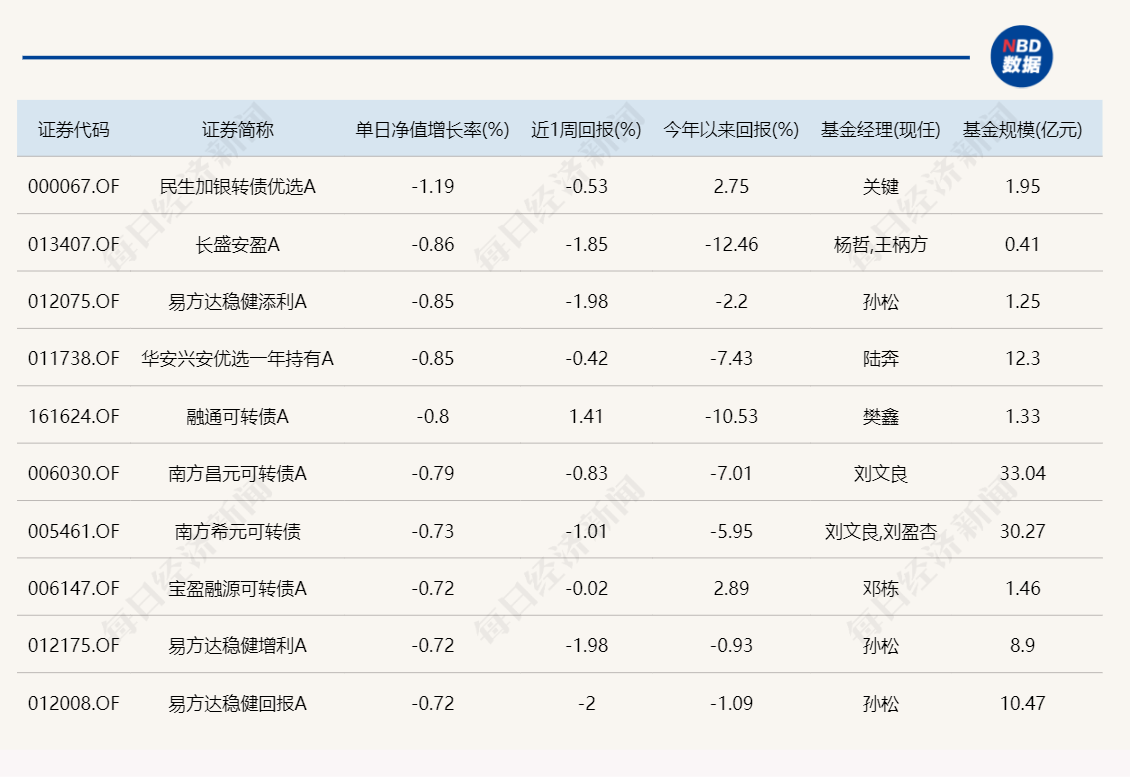This screenshot has width=1130, height=777.
Task: Click fund code 012075.OF
Action: 74,301
